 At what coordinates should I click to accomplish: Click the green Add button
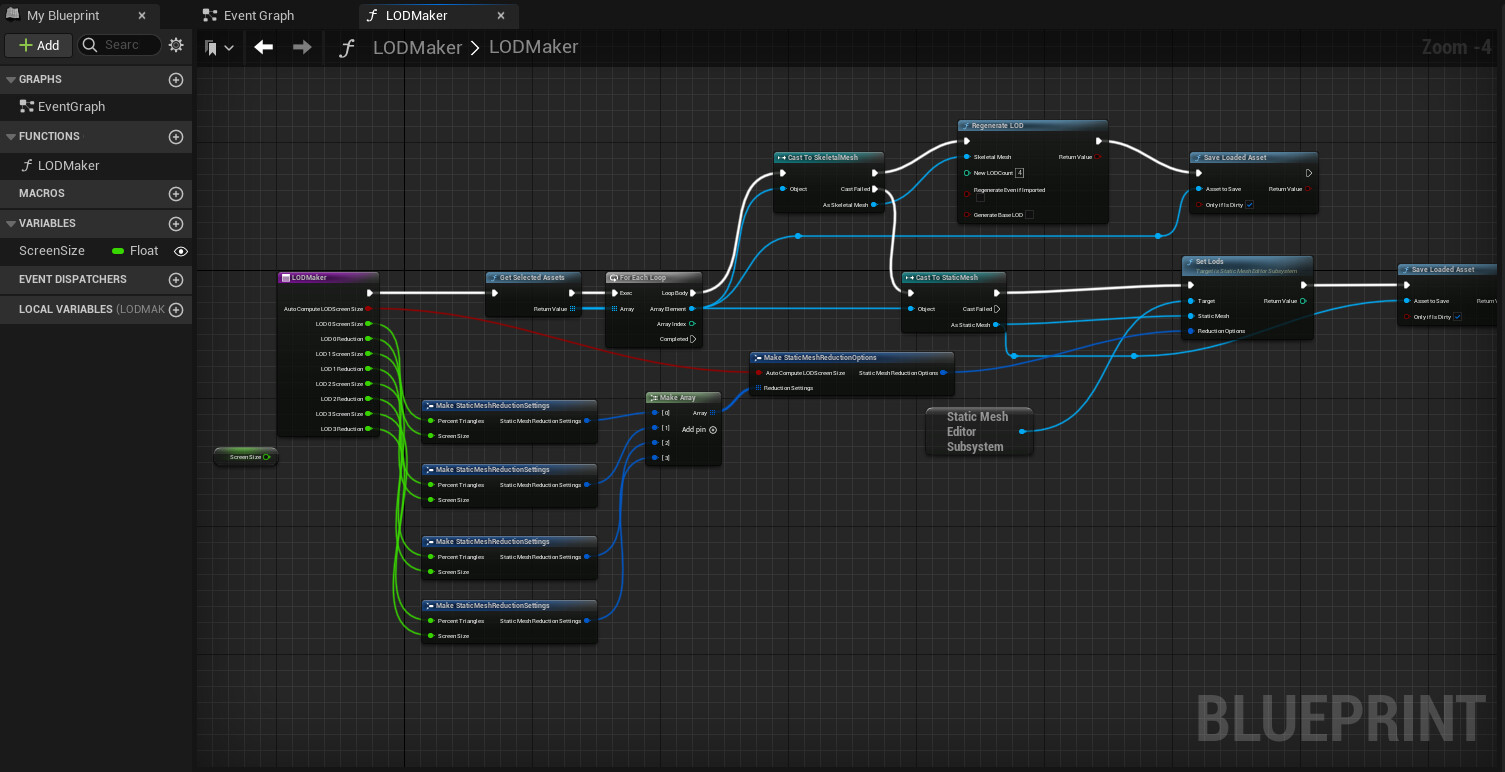[x=38, y=45]
